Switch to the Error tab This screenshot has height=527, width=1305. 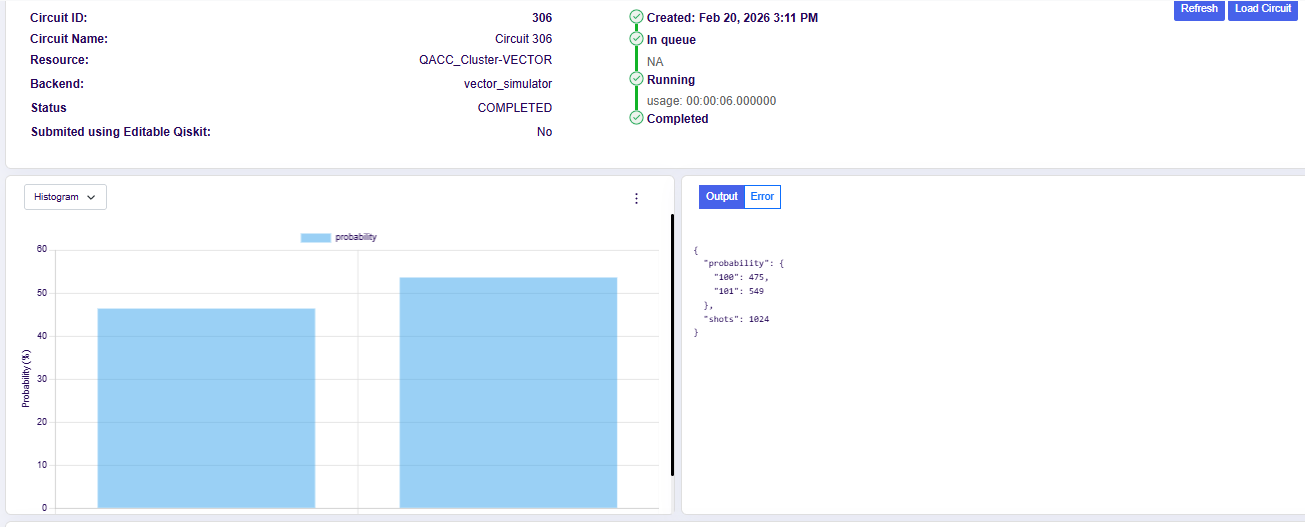coord(762,197)
